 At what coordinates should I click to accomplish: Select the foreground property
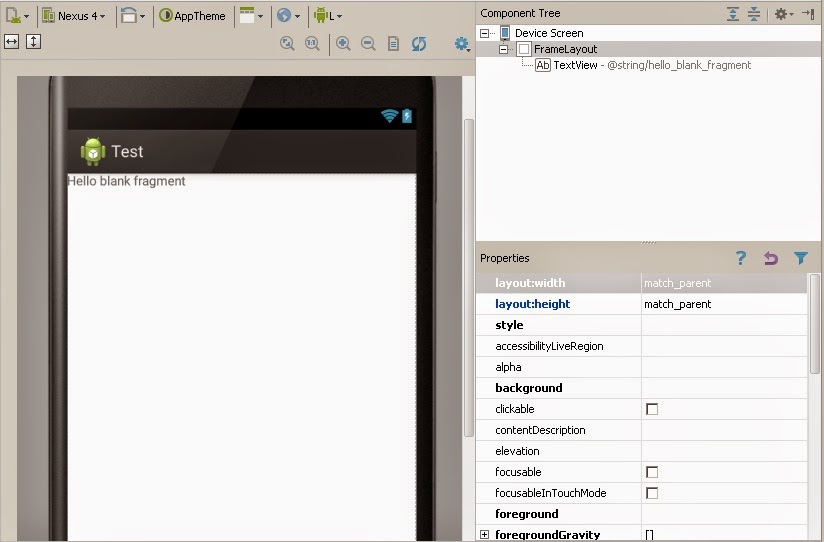click(x=527, y=514)
